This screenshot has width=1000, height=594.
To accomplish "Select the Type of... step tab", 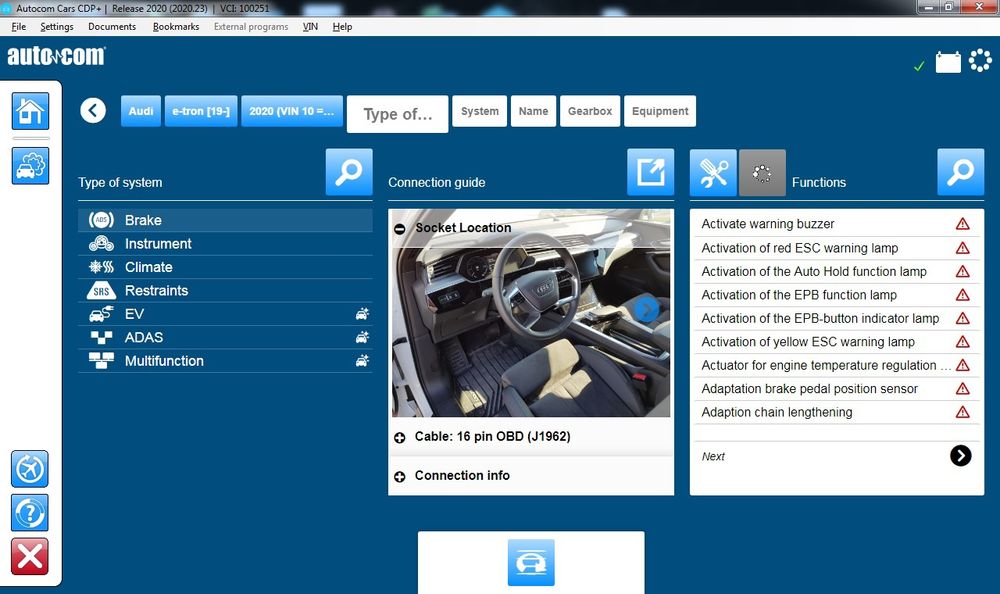I will click(397, 114).
